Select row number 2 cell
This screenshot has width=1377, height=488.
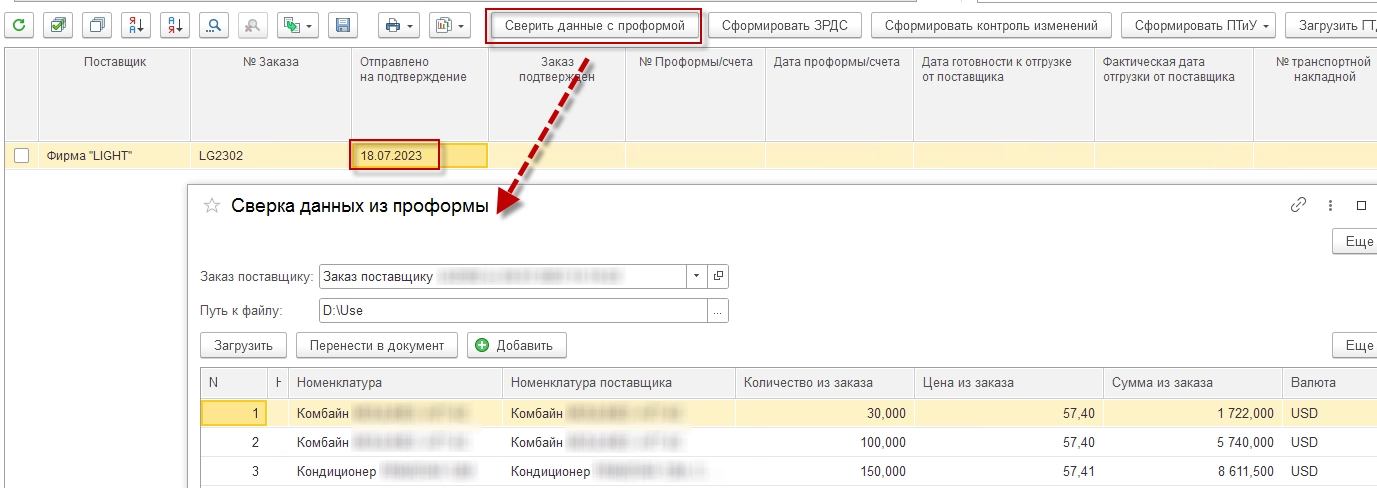[x=234, y=442]
